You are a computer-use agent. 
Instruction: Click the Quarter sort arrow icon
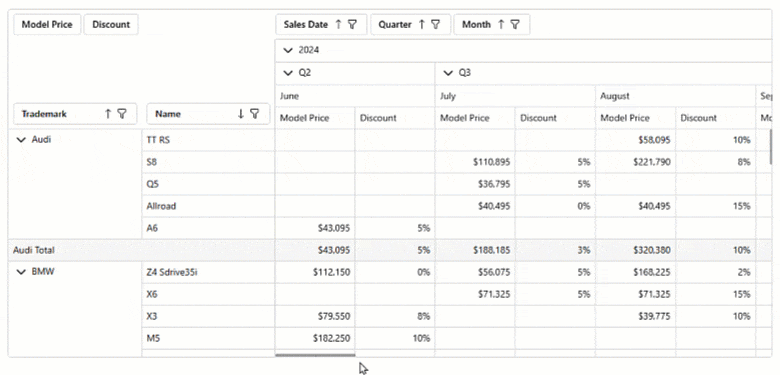(x=422, y=24)
